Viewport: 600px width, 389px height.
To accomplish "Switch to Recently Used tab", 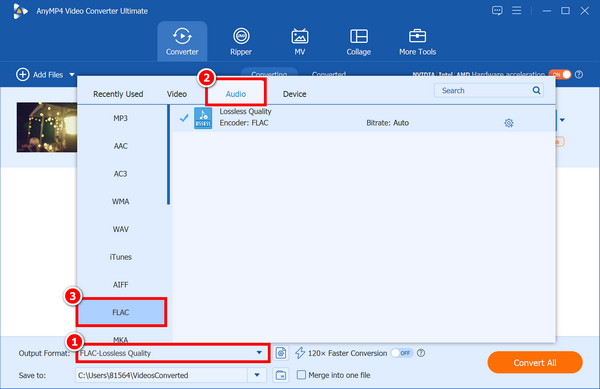I will coord(118,94).
